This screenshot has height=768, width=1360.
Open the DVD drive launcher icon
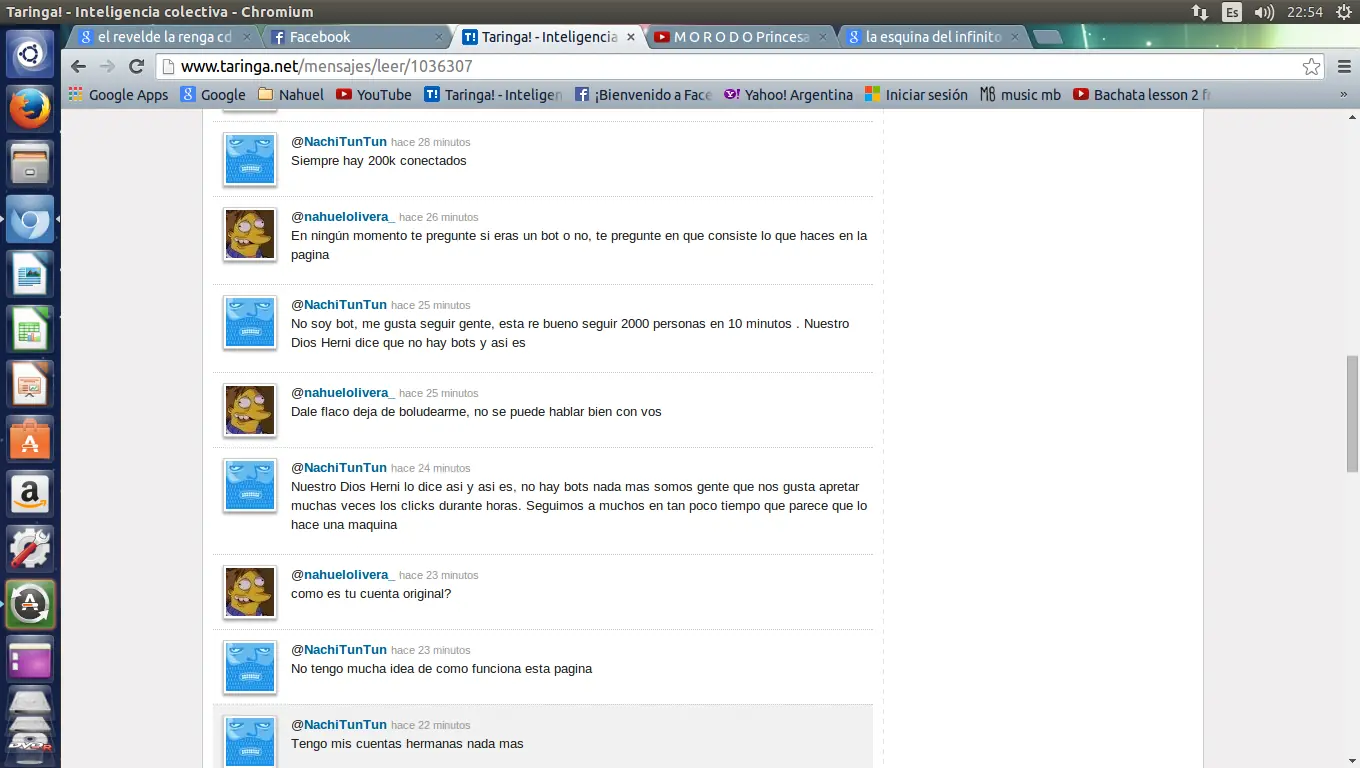(30, 745)
